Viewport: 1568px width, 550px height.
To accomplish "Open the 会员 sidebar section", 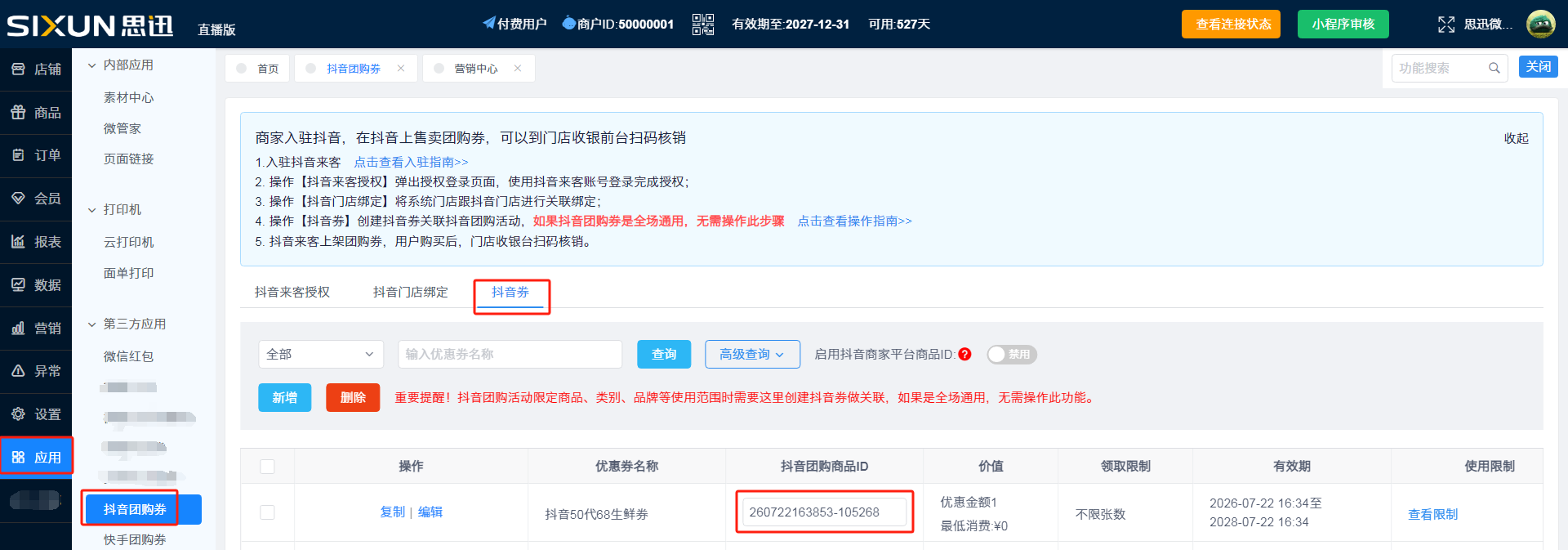I will click(x=36, y=199).
